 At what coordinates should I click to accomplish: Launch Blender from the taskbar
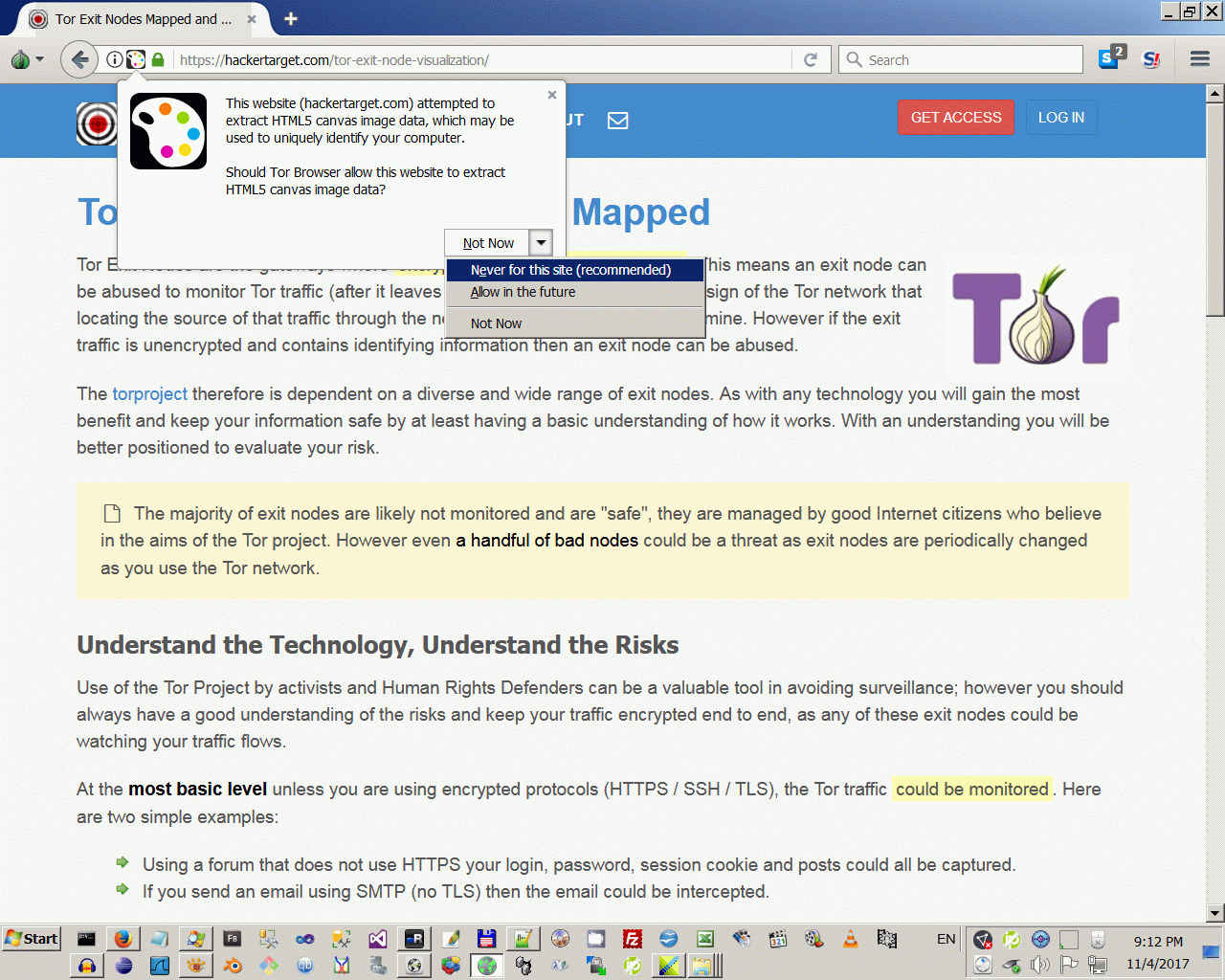pyautogui.click(x=232, y=966)
